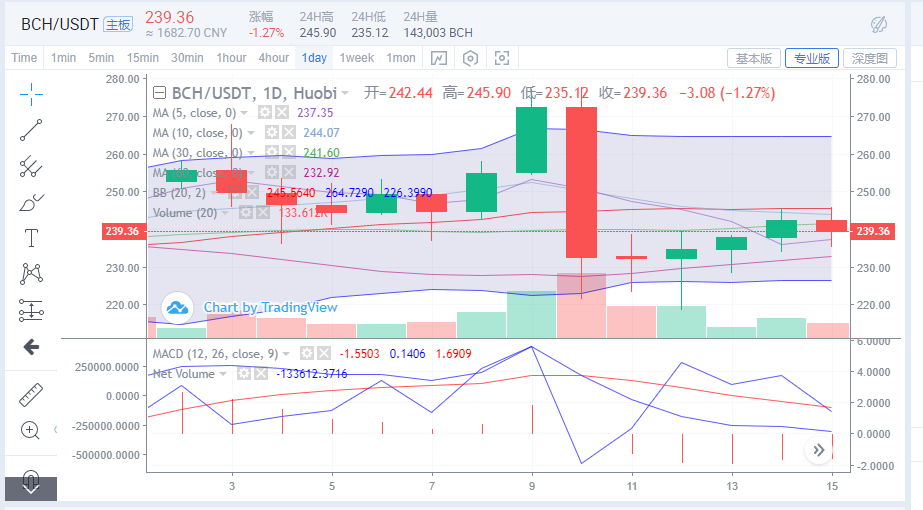
Task: Open settings gear for MA (30, close, 0)
Action: 271,153
